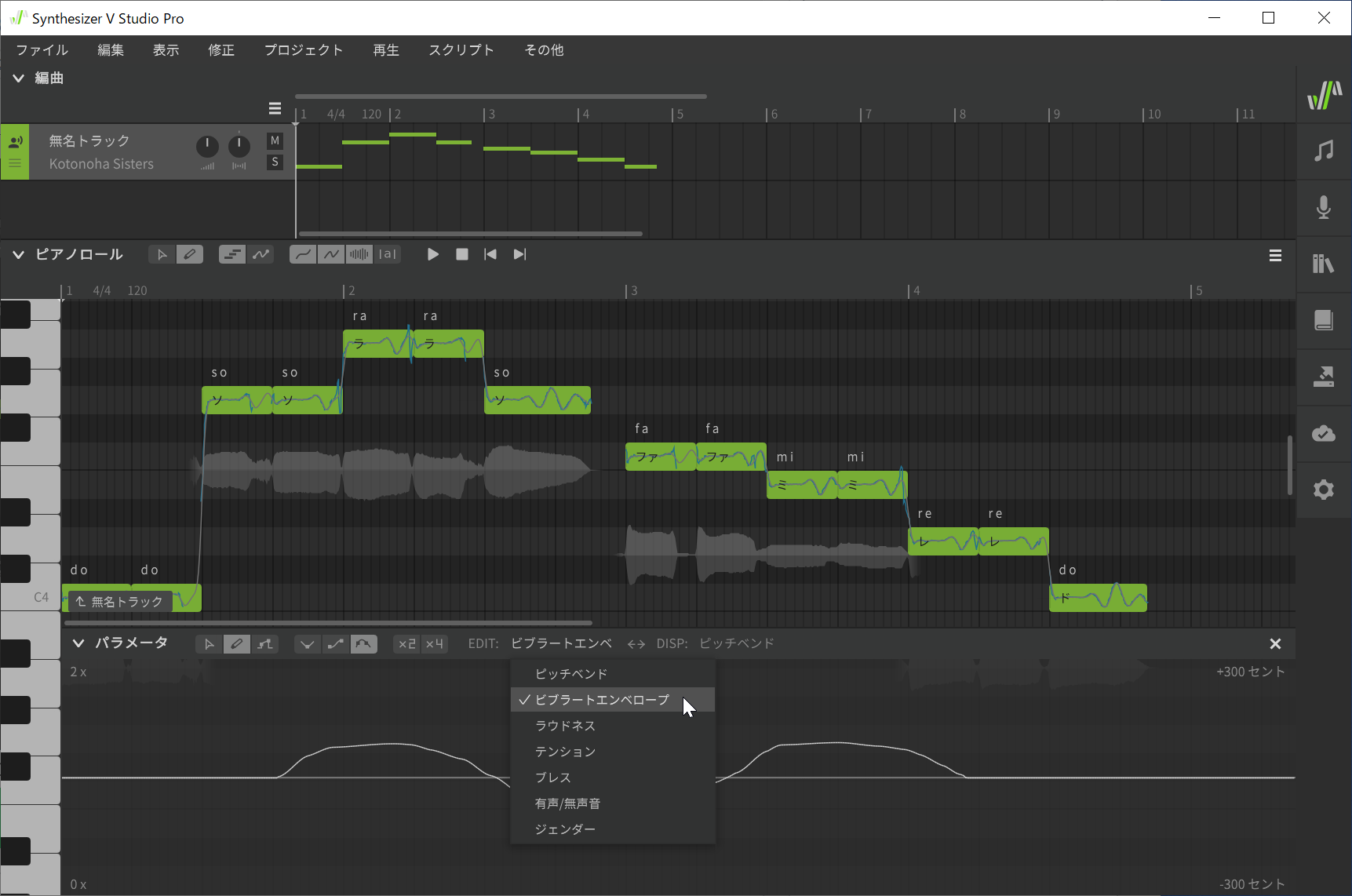Image resolution: width=1352 pixels, height=896 pixels.
Task: Mute the Kotonoha Sisters track with M
Action: coord(275,140)
